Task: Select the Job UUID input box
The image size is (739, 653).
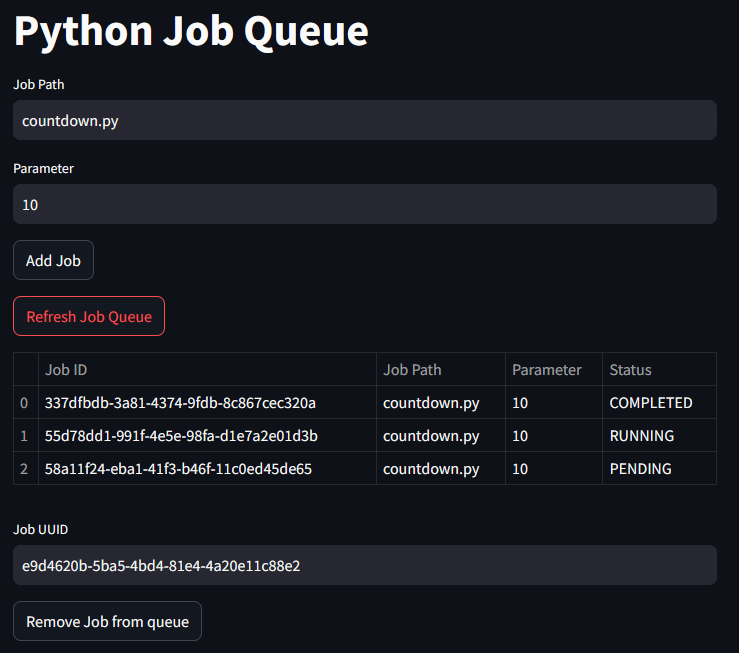Action: tap(364, 565)
